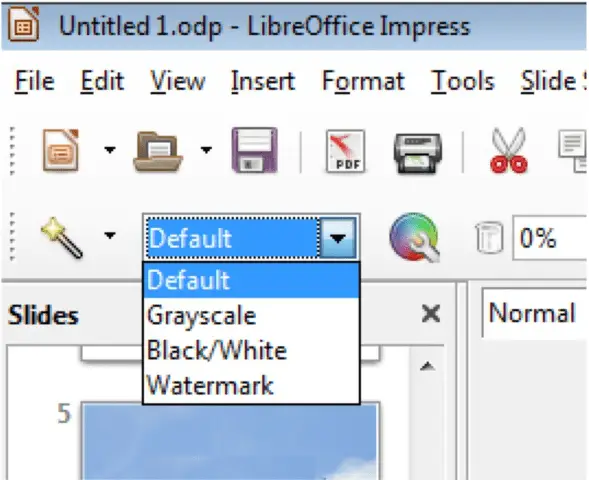This screenshot has height=480, width=589.
Task: Click the New Presentation icon
Action: pos(61,150)
